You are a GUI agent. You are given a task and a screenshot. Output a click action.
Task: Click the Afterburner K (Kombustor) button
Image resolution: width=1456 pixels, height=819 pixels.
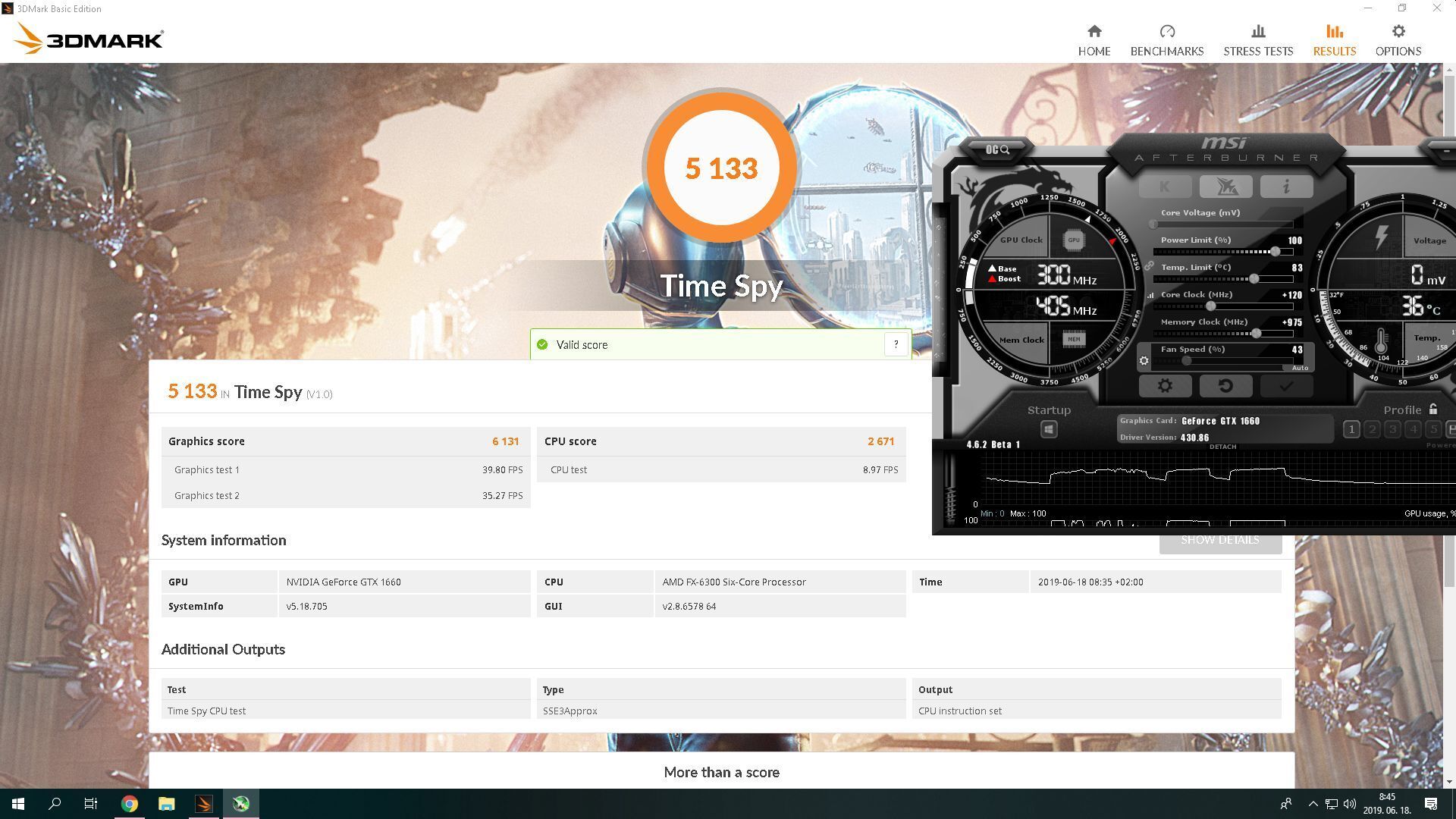coord(1164,187)
